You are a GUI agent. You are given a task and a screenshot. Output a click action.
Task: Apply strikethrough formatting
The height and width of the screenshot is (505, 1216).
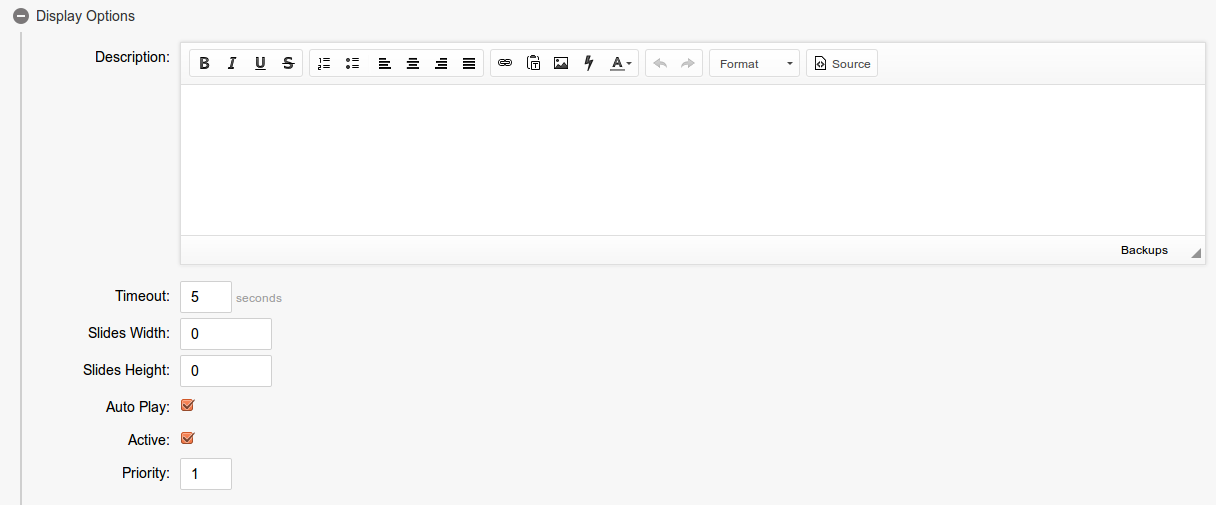[x=288, y=64]
